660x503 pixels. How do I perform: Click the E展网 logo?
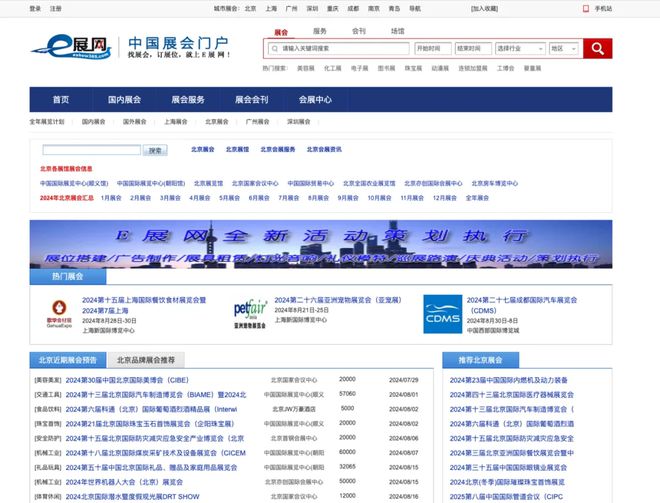71,46
